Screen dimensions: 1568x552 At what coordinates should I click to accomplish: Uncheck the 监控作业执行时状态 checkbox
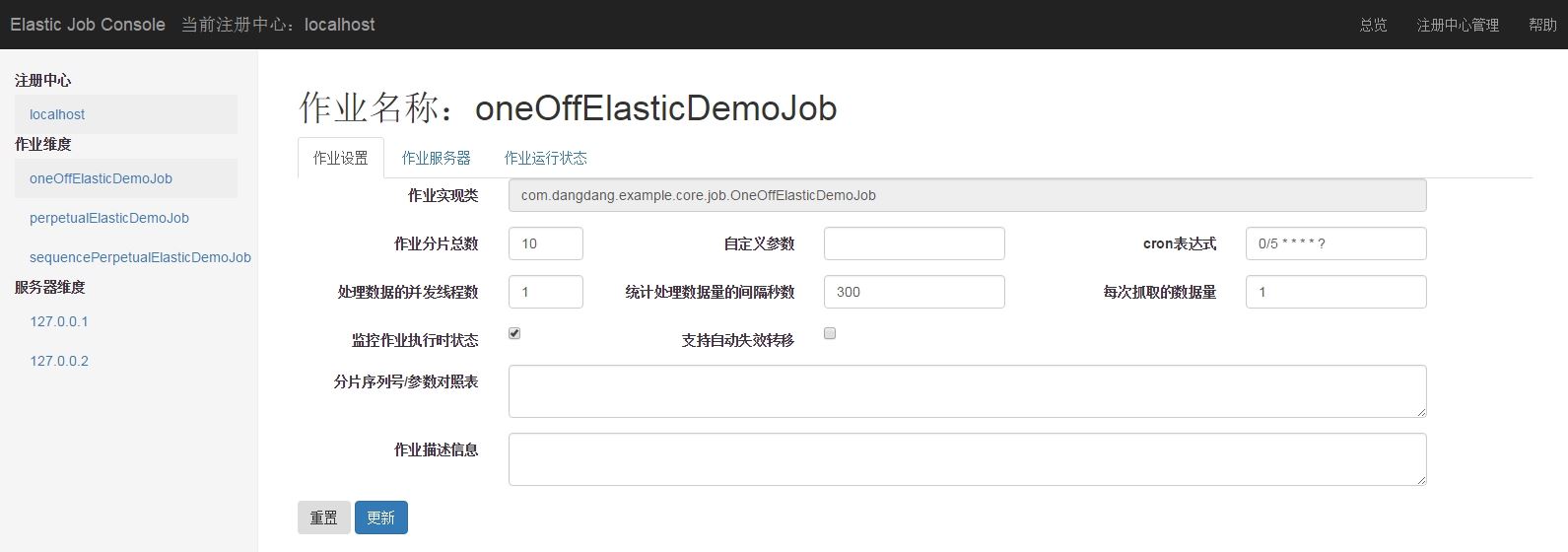(514, 333)
